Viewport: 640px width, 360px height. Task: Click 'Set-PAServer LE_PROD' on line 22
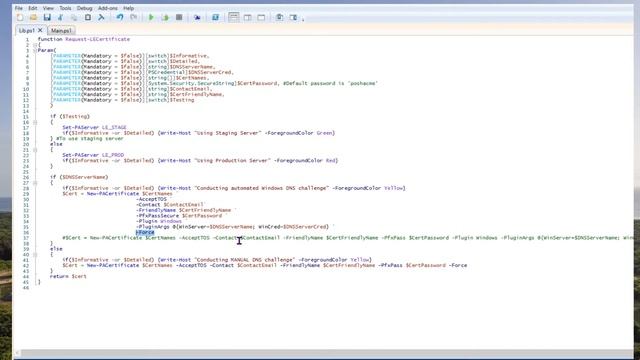(x=93, y=155)
